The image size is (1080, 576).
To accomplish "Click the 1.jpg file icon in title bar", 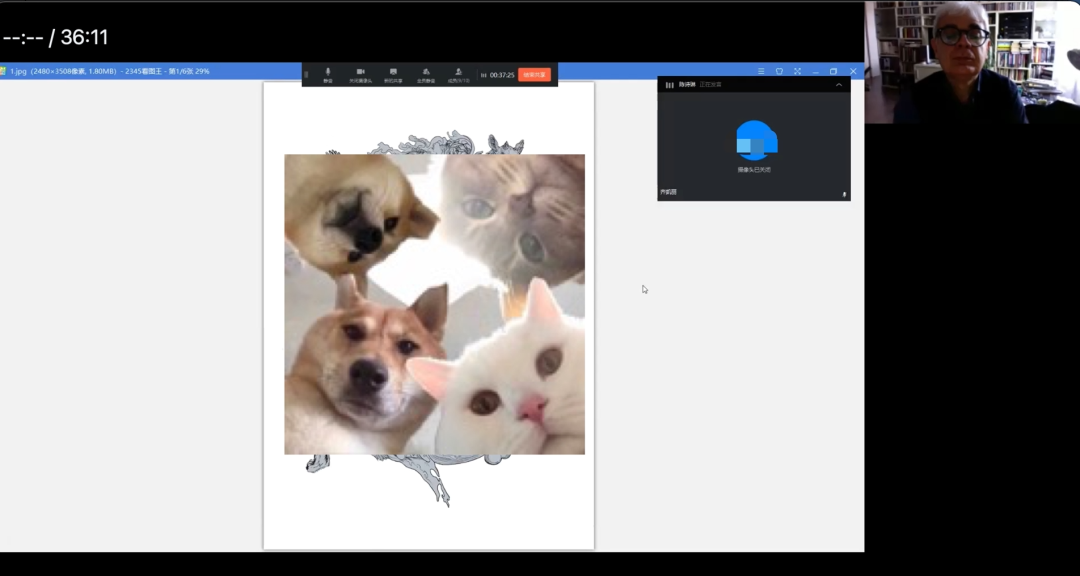I will point(3,71).
